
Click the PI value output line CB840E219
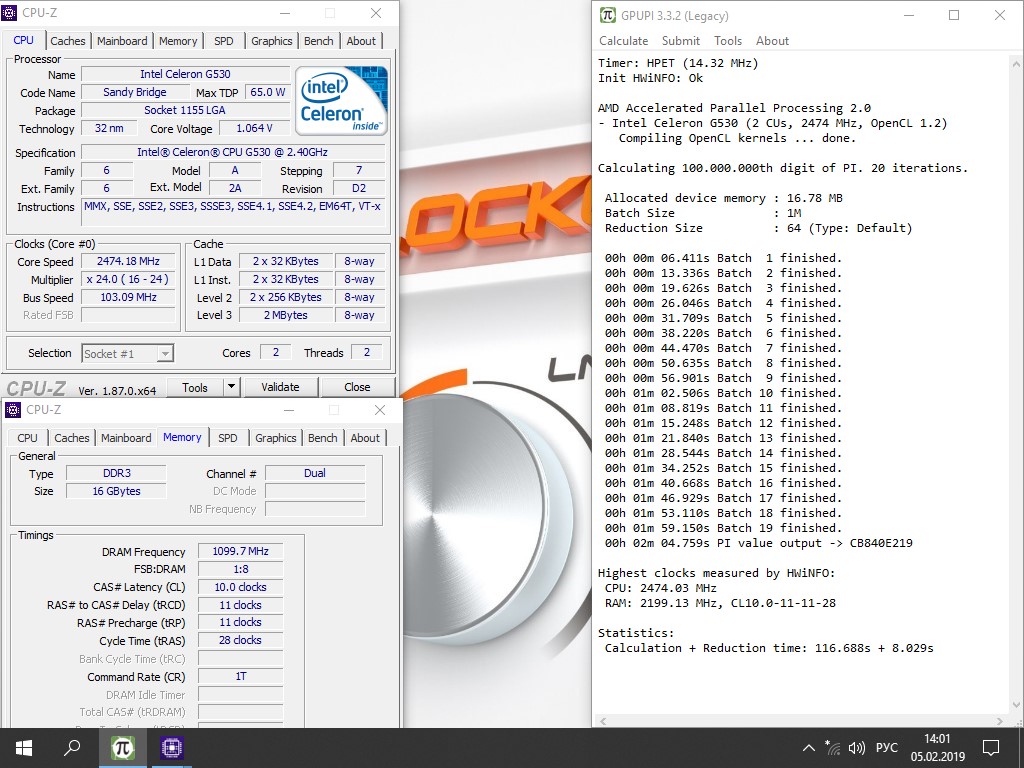[758, 543]
